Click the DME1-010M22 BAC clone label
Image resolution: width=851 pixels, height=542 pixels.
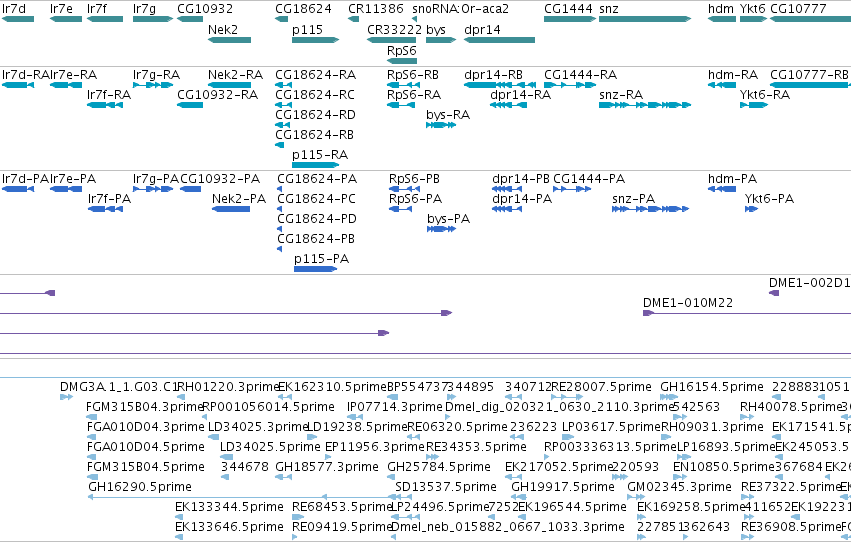pyautogui.click(x=688, y=302)
